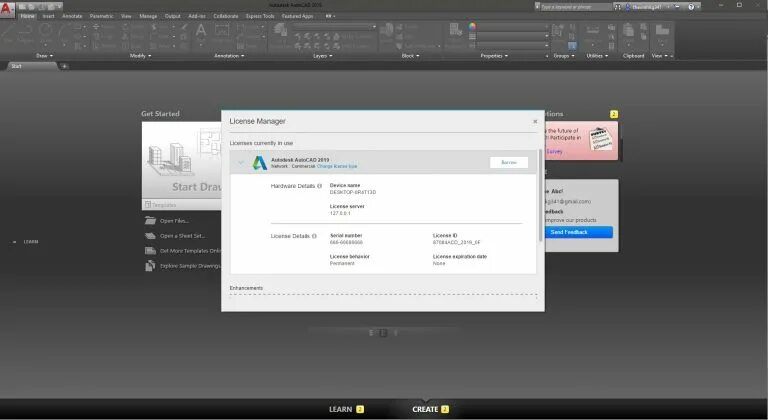Open the Collaborate ribbon tab
The height and width of the screenshot is (420, 768).
point(225,16)
